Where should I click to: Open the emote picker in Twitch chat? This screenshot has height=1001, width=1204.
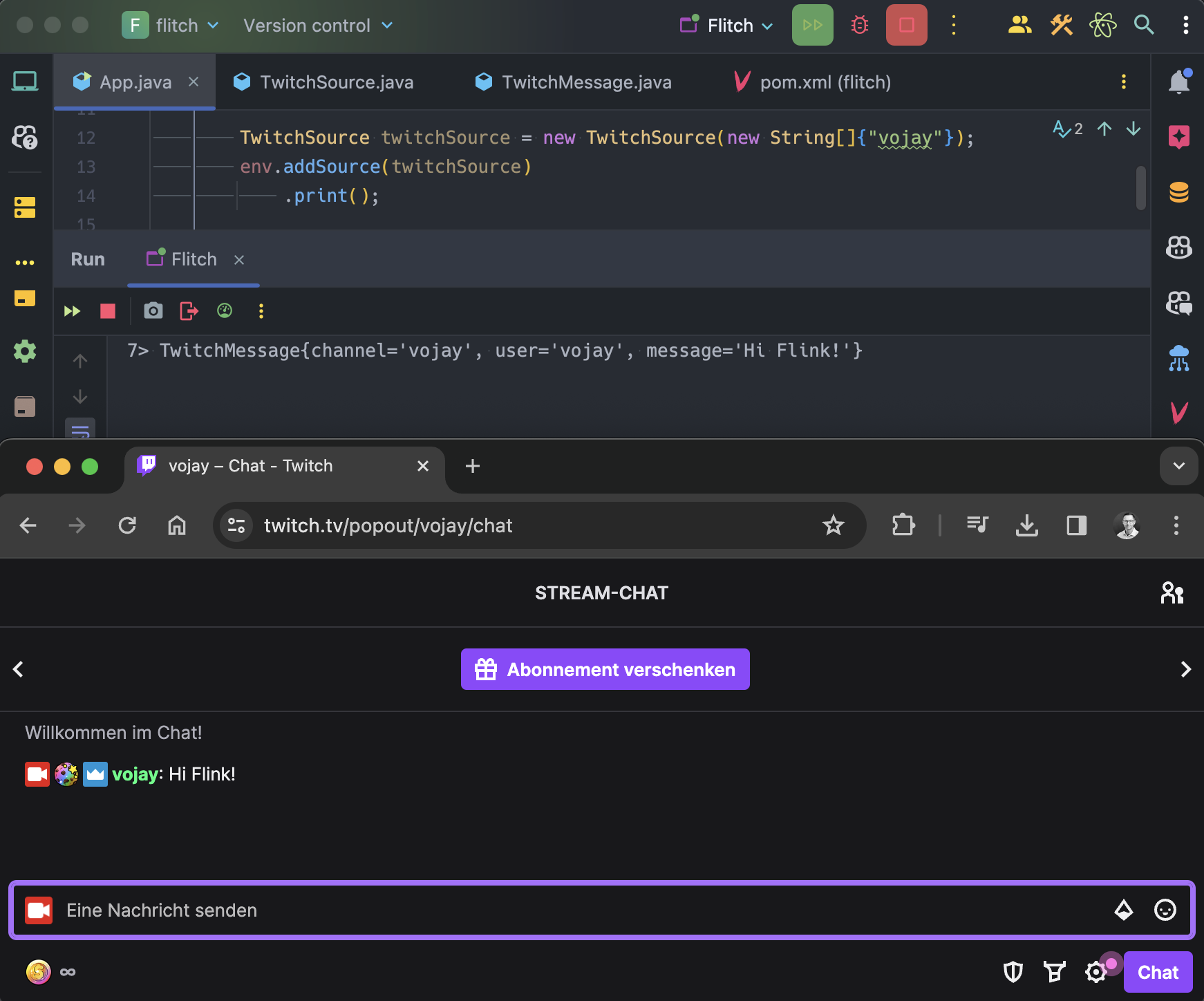tap(1165, 910)
